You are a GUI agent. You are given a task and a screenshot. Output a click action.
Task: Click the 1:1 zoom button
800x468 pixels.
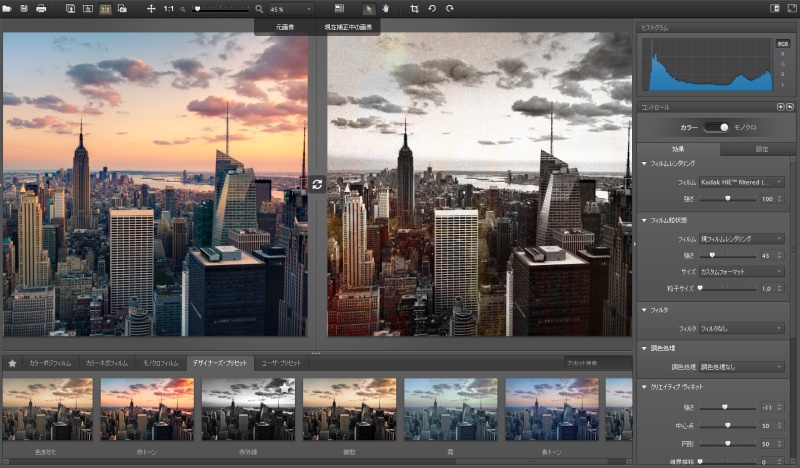coord(169,8)
